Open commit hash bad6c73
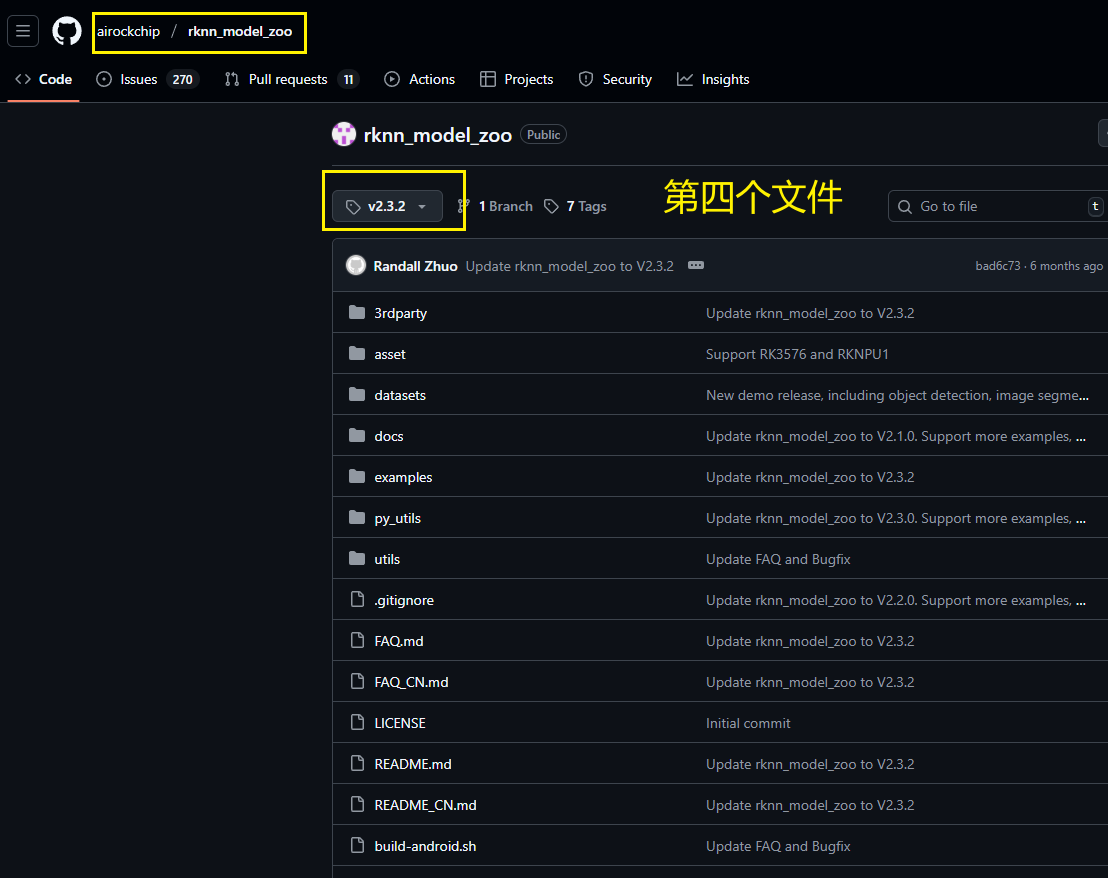The image size is (1108, 878). 998,266
